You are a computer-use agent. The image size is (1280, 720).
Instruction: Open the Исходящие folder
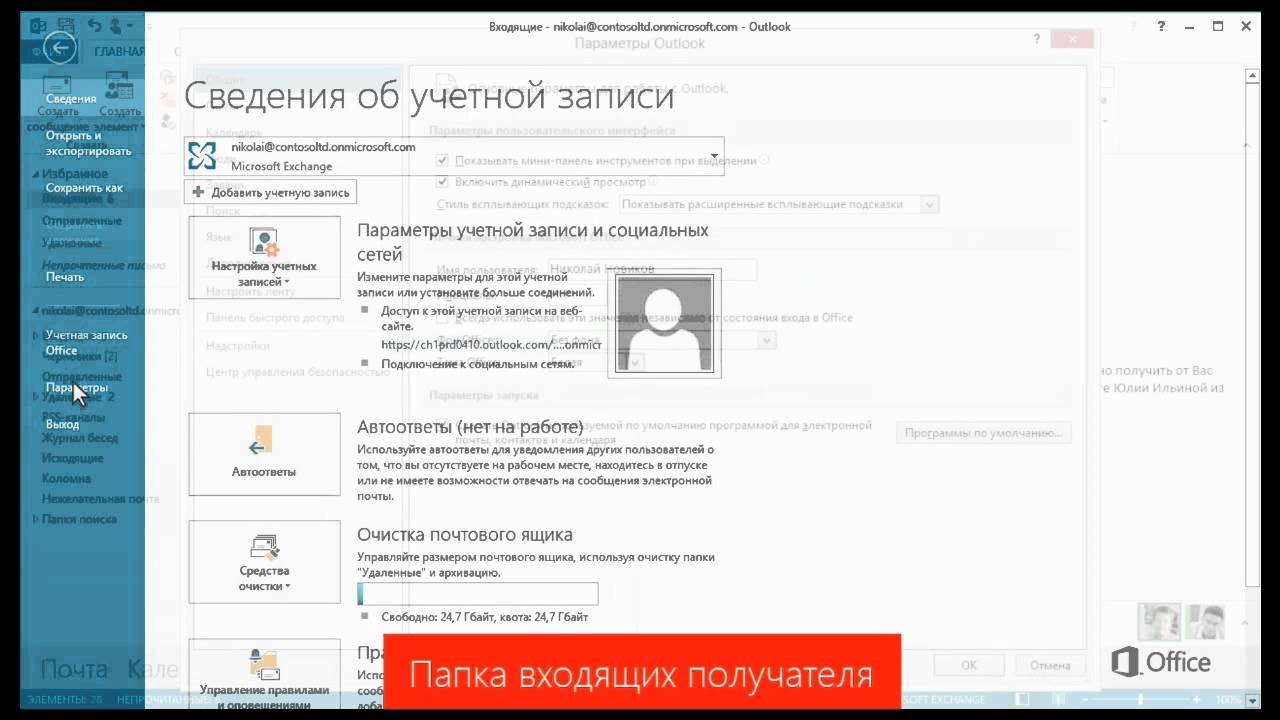click(72, 458)
